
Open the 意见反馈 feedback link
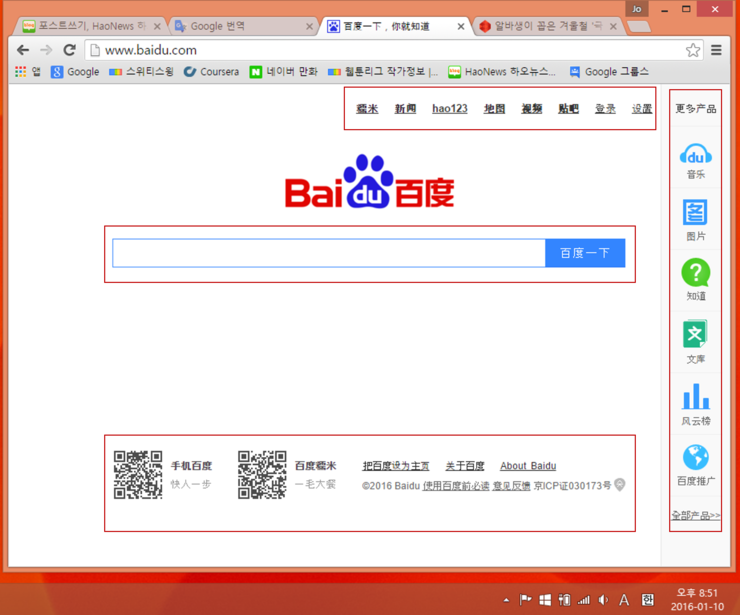pyautogui.click(x=512, y=486)
